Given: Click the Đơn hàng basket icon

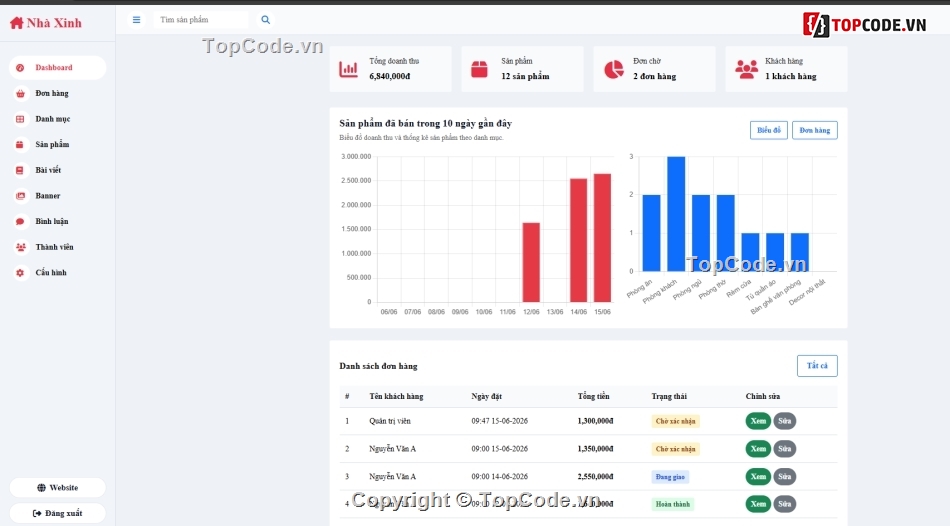Looking at the screenshot, I should pyautogui.click(x=20, y=93).
